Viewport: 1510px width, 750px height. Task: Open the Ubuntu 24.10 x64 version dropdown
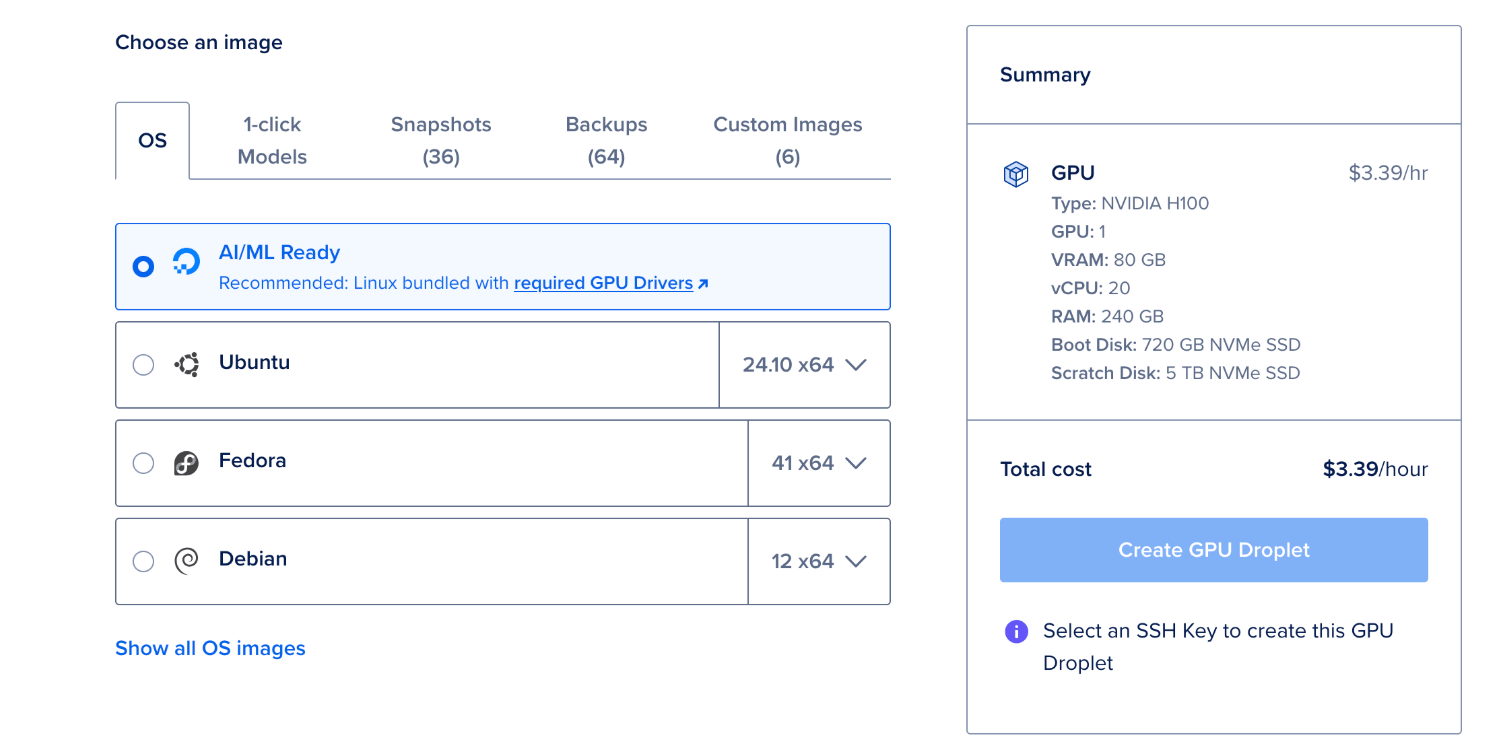(804, 365)
